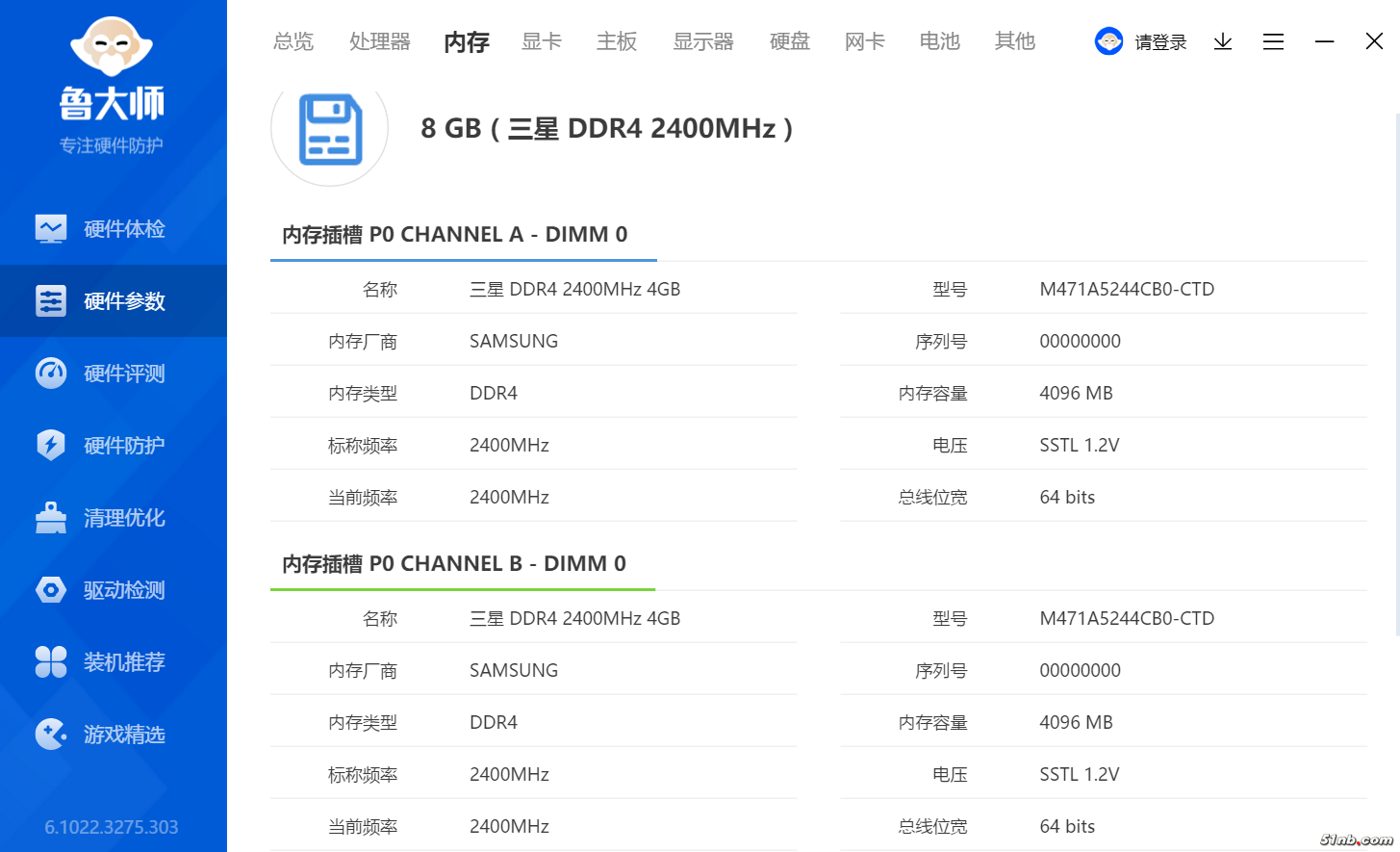Click the memory floppy-disk icon
The image size is (1400, 852).
330,130
